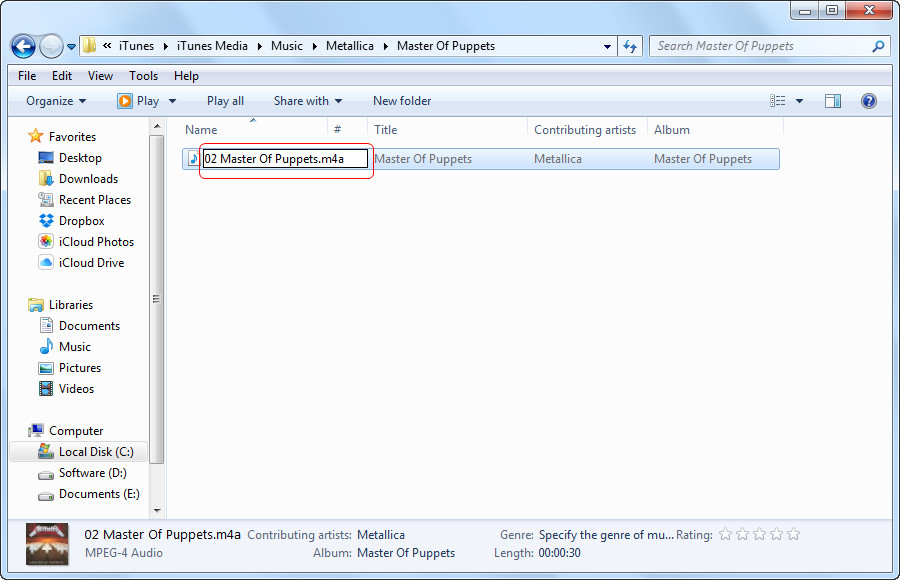
Task: Expand the Organize dropdown
Action: pyautogui.click(x=56, y=101)
